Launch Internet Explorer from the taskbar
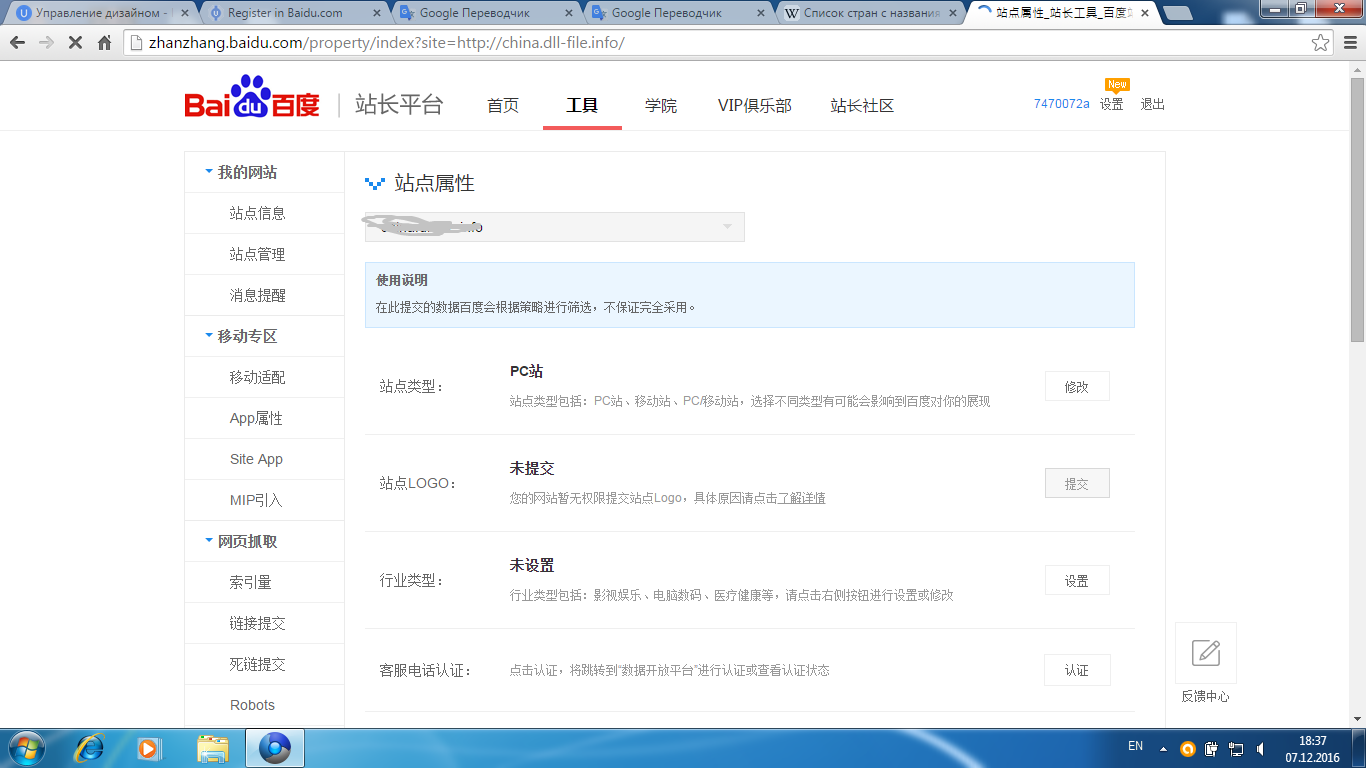The height and width of the screenshot is (768, 1366). 90,748
